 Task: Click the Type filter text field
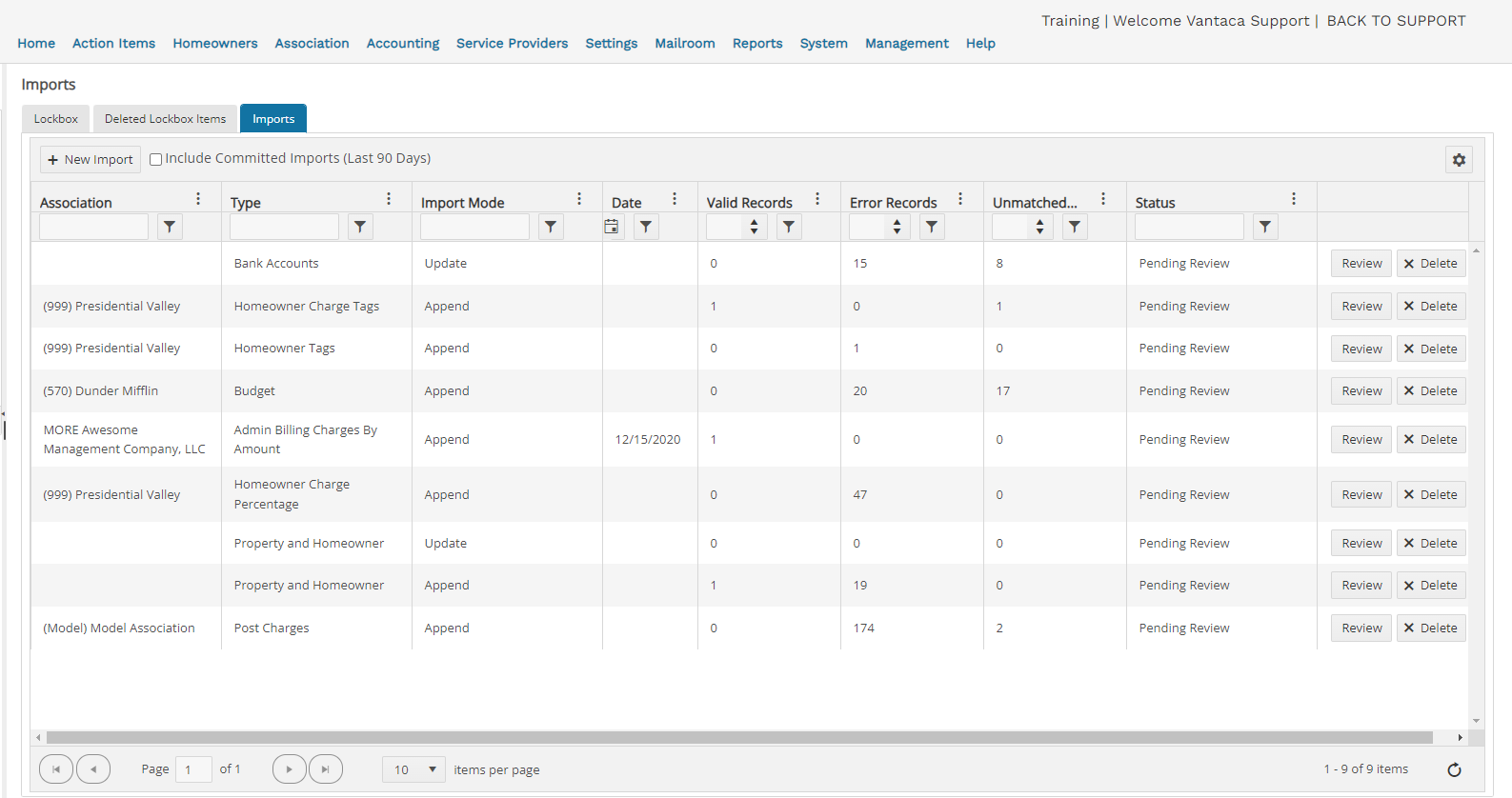[x=284, y=227]
